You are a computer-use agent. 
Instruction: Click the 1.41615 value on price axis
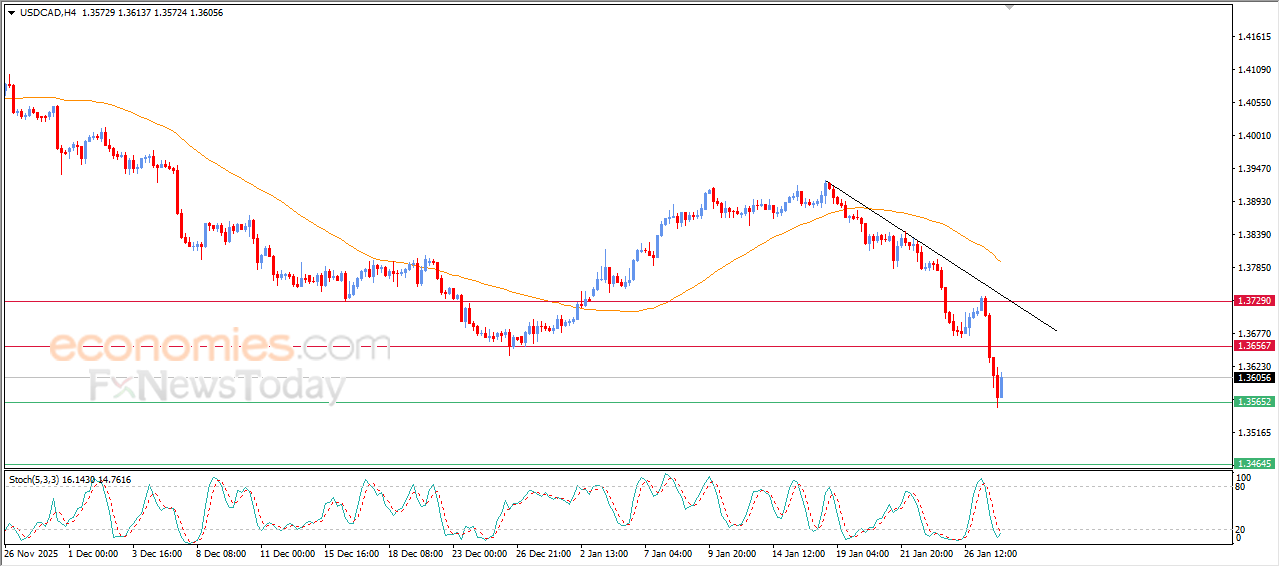point(1253,37)
